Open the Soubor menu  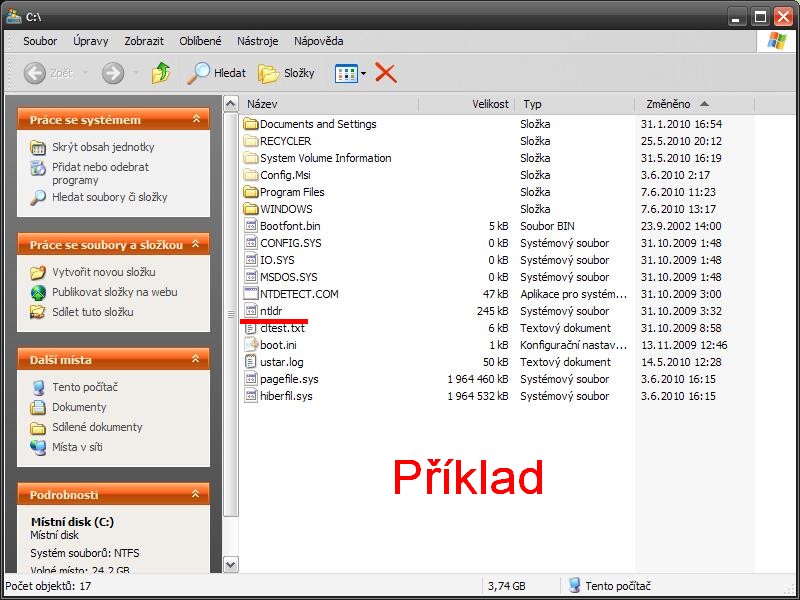[x=40, y=41]
